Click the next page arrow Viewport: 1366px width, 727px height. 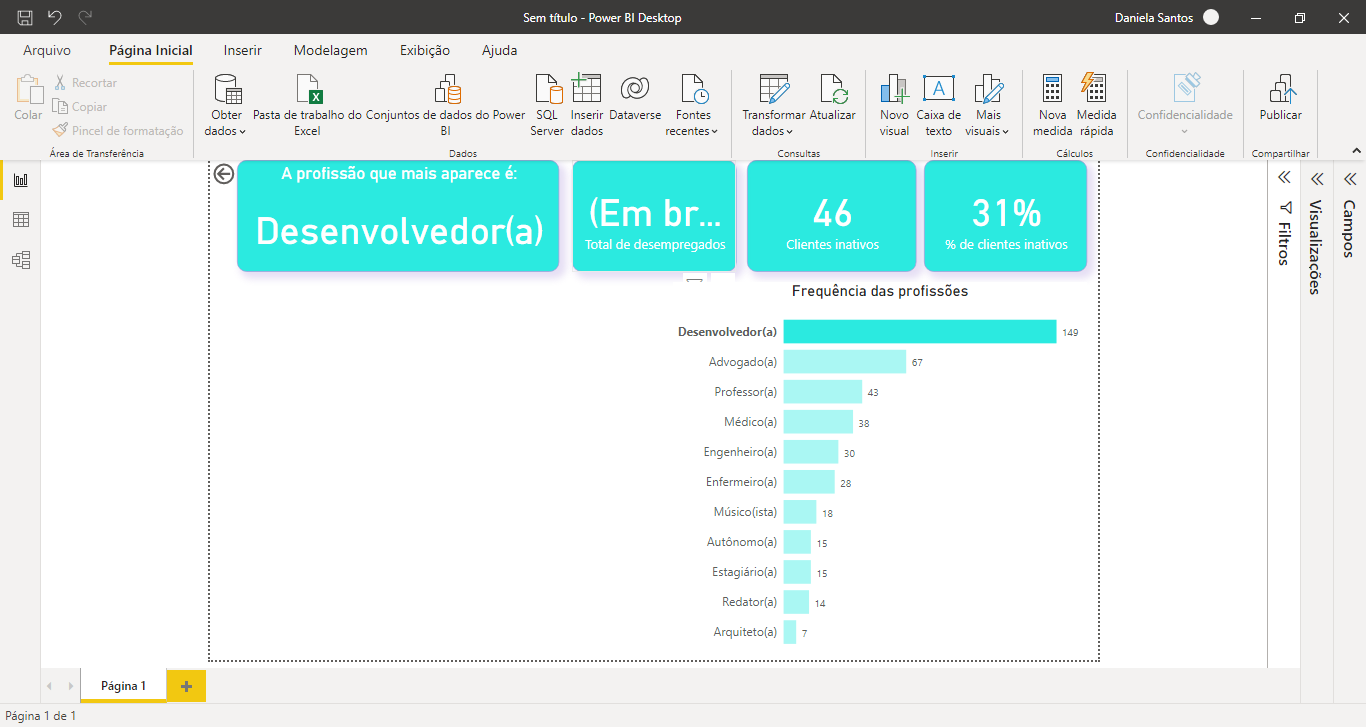[70, 686]
